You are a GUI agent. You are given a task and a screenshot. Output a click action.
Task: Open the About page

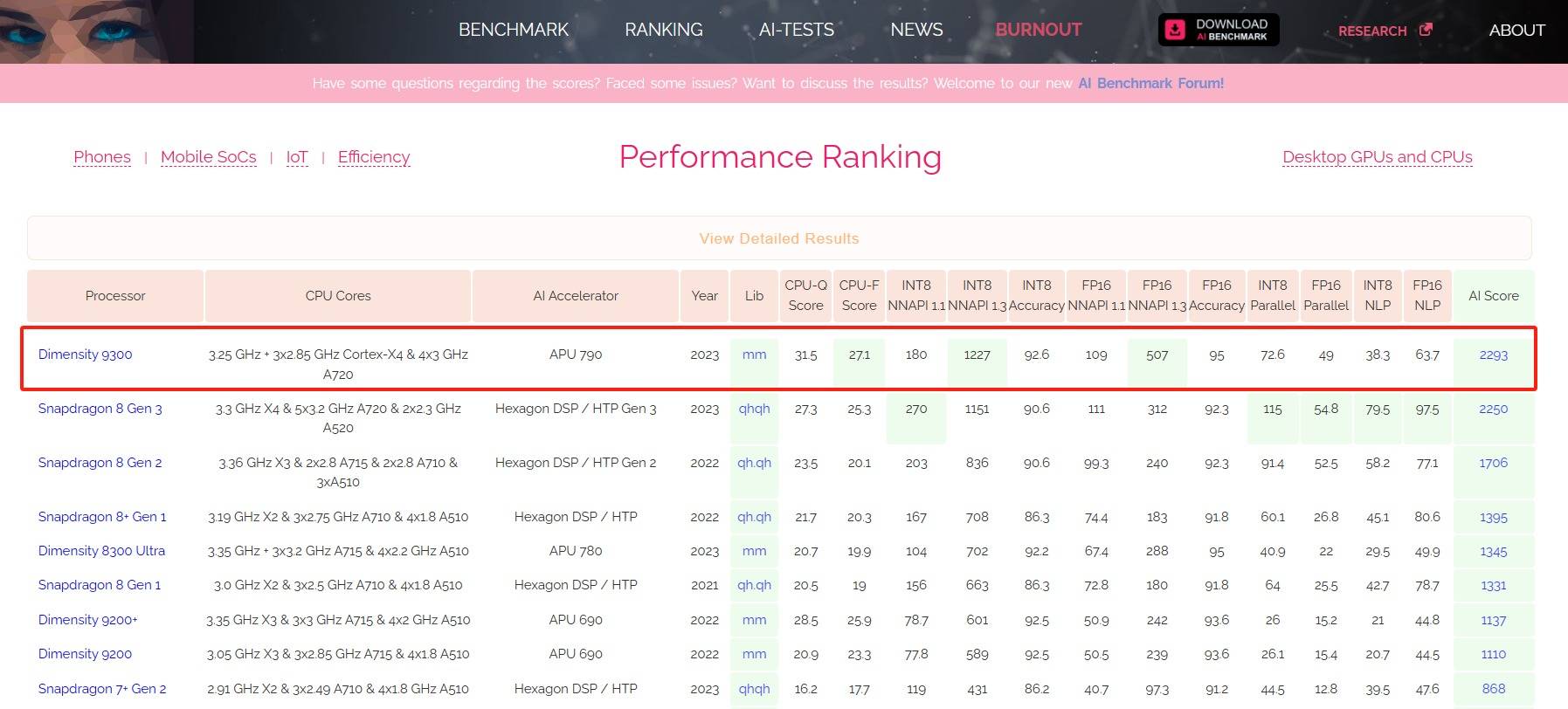click(x=1516, y=30)
